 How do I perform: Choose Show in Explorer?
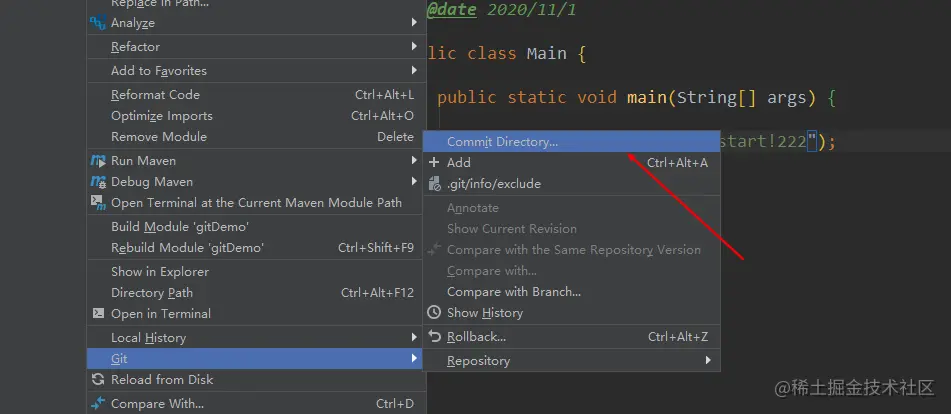(x=255, y=272)
